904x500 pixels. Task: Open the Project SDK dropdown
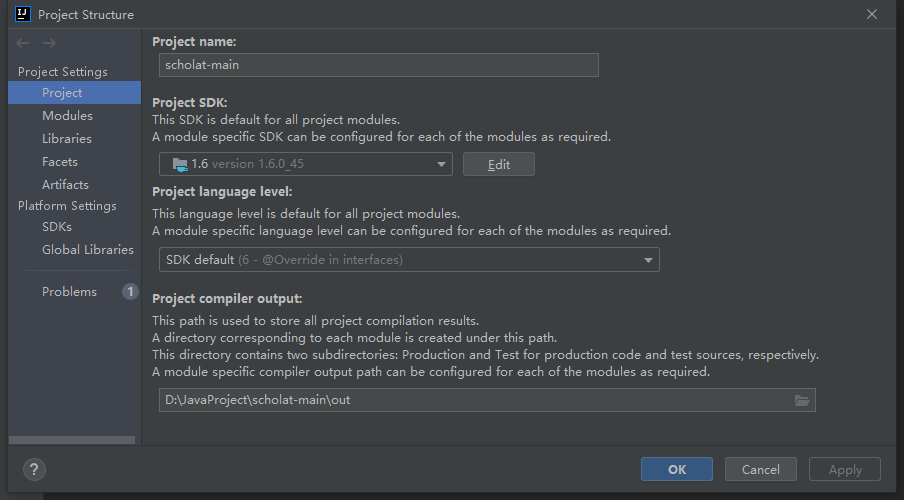pos(306,164)
